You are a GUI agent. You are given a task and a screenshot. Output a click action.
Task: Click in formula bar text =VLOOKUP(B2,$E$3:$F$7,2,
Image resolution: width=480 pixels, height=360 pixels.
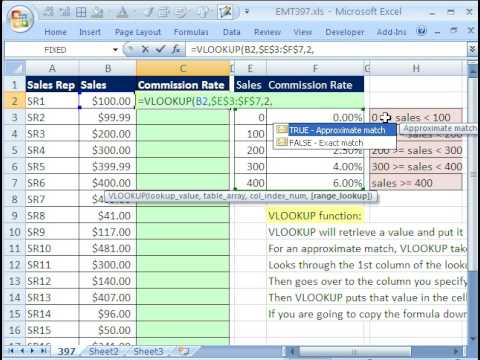tap(252, 50)
